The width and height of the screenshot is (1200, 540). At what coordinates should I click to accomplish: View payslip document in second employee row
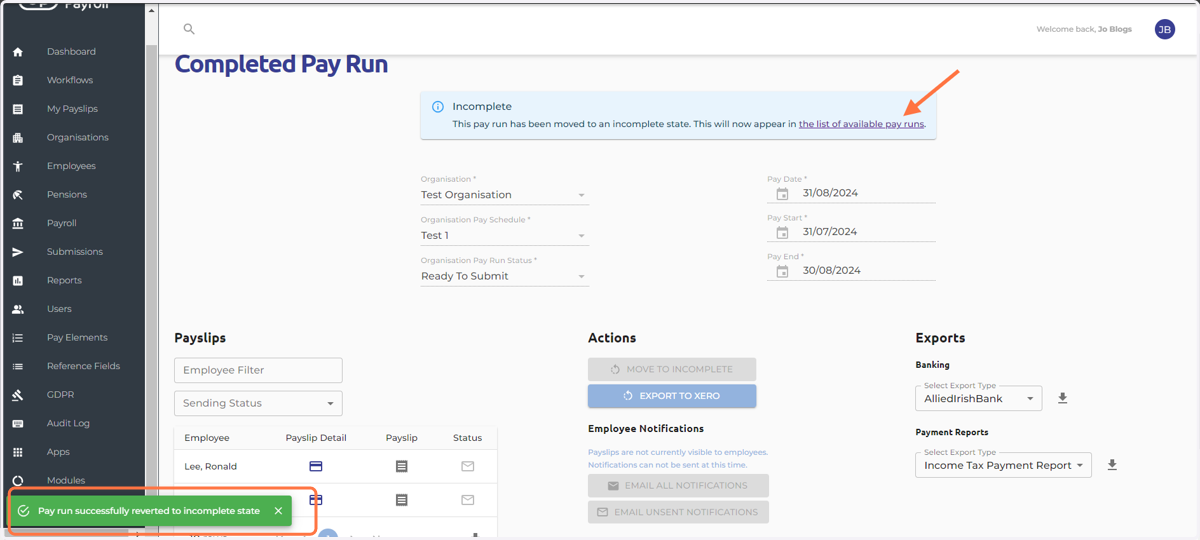[401, 500]
